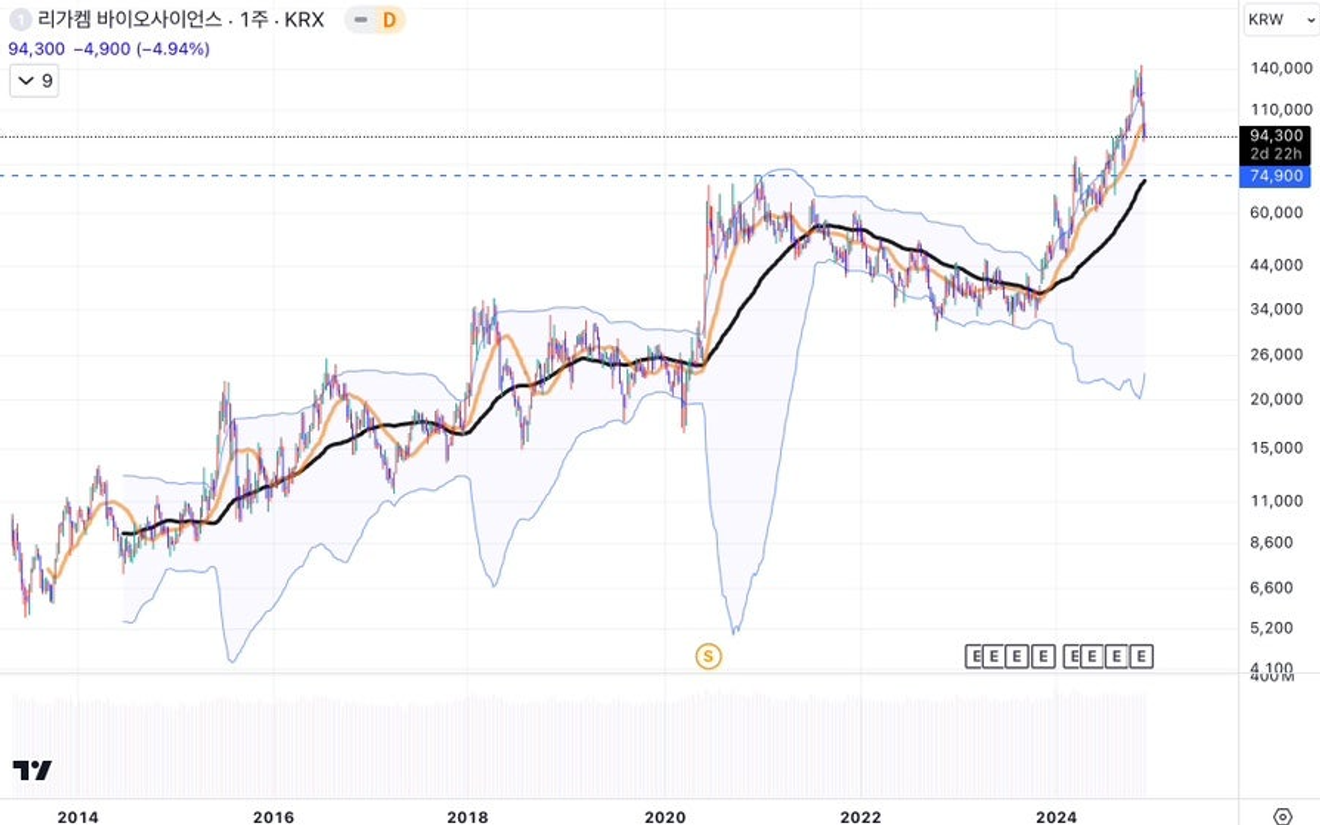Click the 110,000 price axis label
Viewport: 1320px width, 825px height.
tap(1281, 109)
